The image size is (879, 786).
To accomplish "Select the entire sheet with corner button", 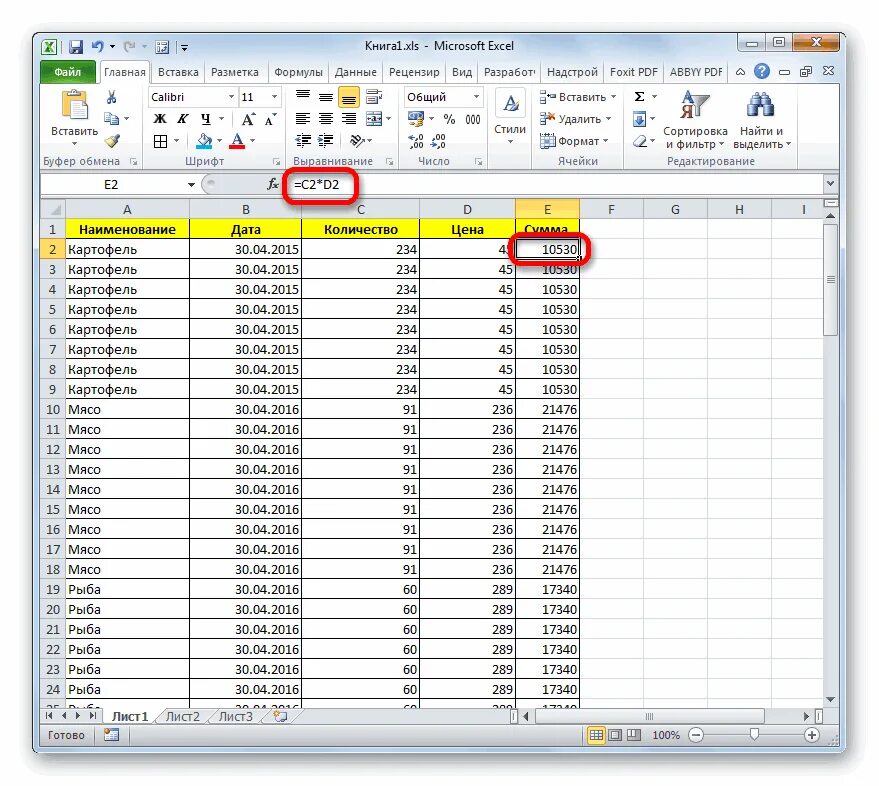I will [54, 209].
